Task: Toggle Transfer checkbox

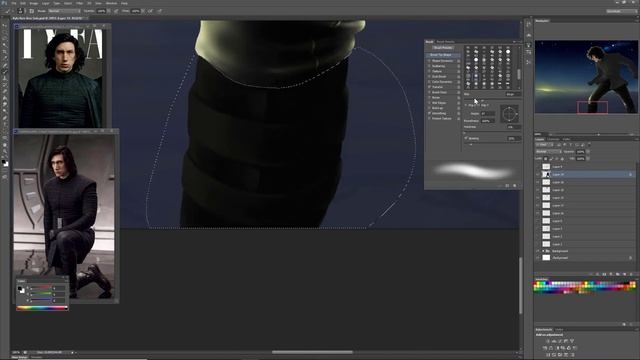Action: coord(429,87)
